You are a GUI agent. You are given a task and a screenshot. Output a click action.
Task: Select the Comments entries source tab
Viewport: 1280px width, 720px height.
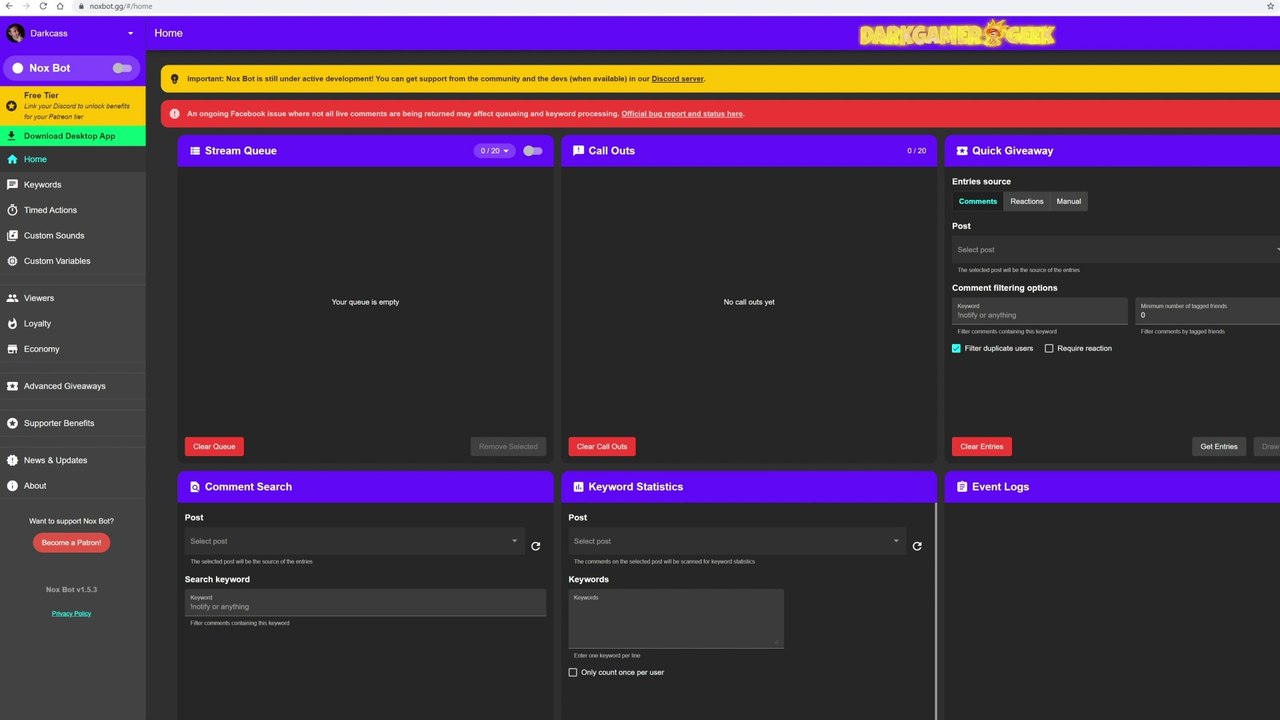point(978,201)
